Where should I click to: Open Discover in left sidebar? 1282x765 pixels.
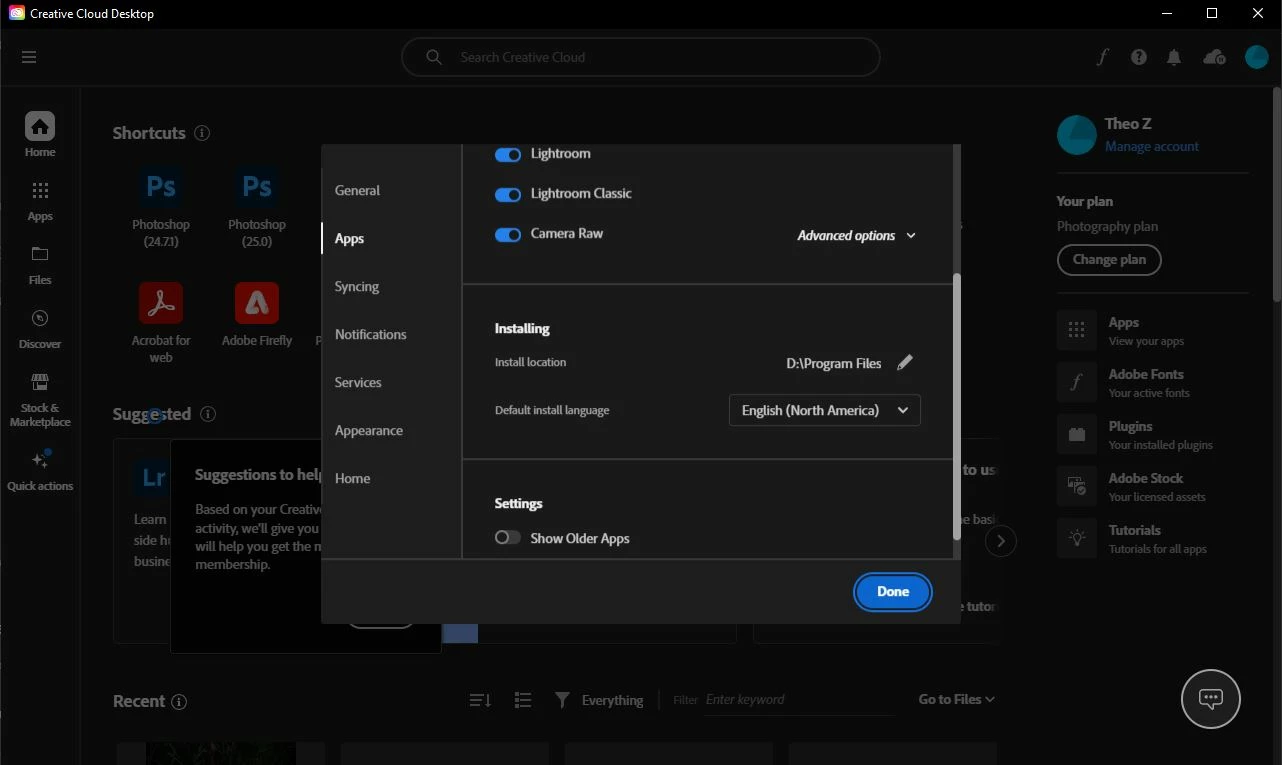point(40,329)
